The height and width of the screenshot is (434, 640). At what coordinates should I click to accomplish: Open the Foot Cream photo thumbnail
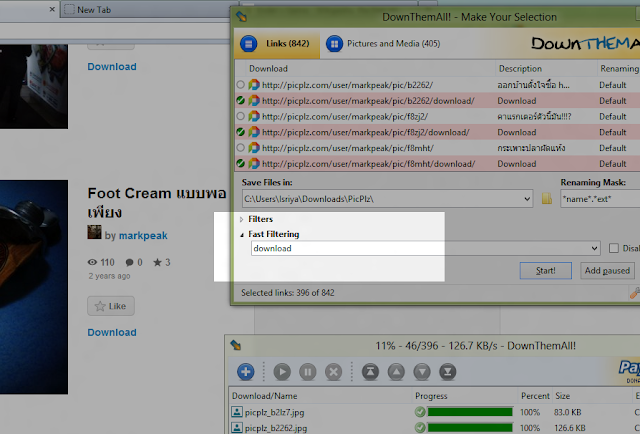click(x=34, y=287)
